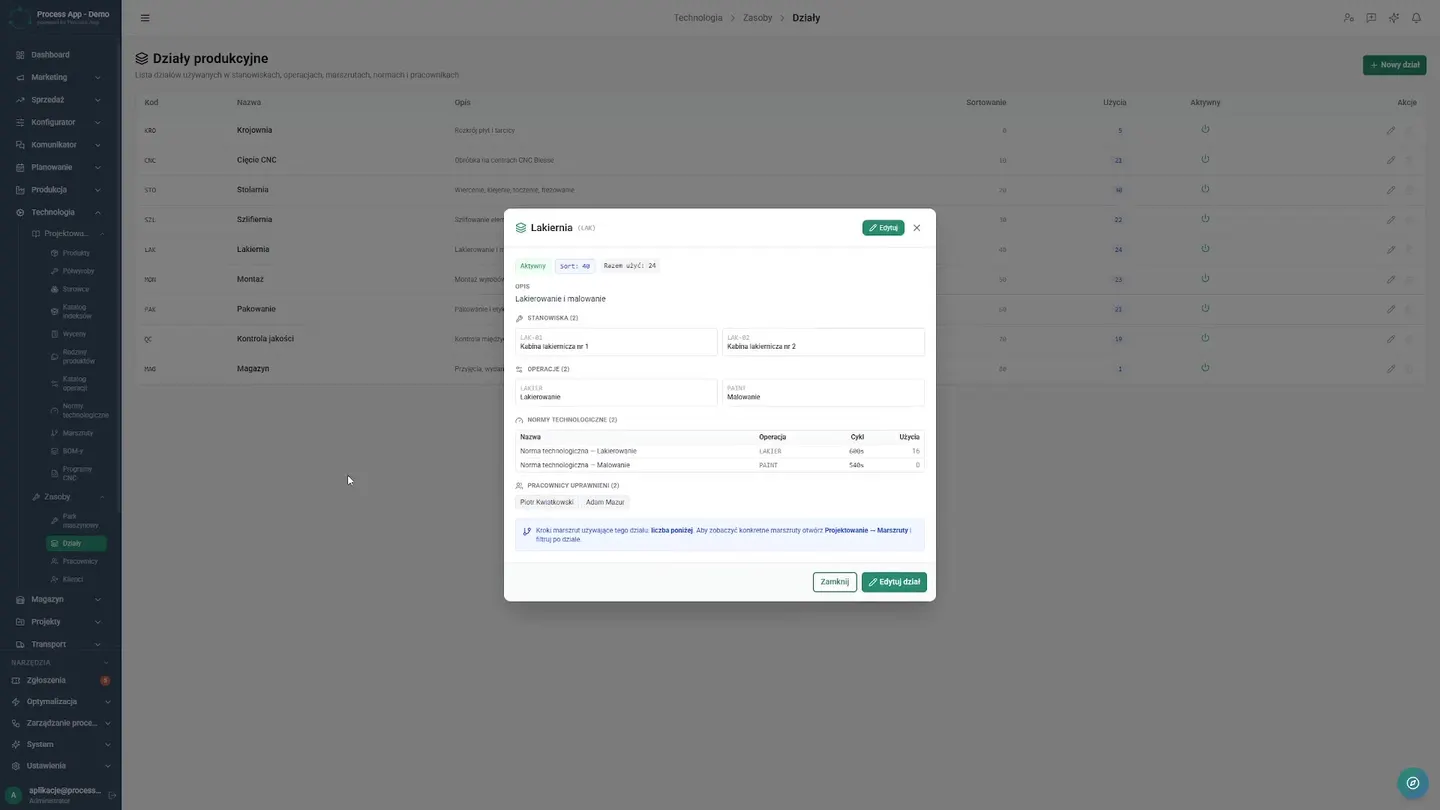Click the pencil edit icon for Cięcie CNC row
This screenshot has height=810, width=1440.
coord(1391,160)
